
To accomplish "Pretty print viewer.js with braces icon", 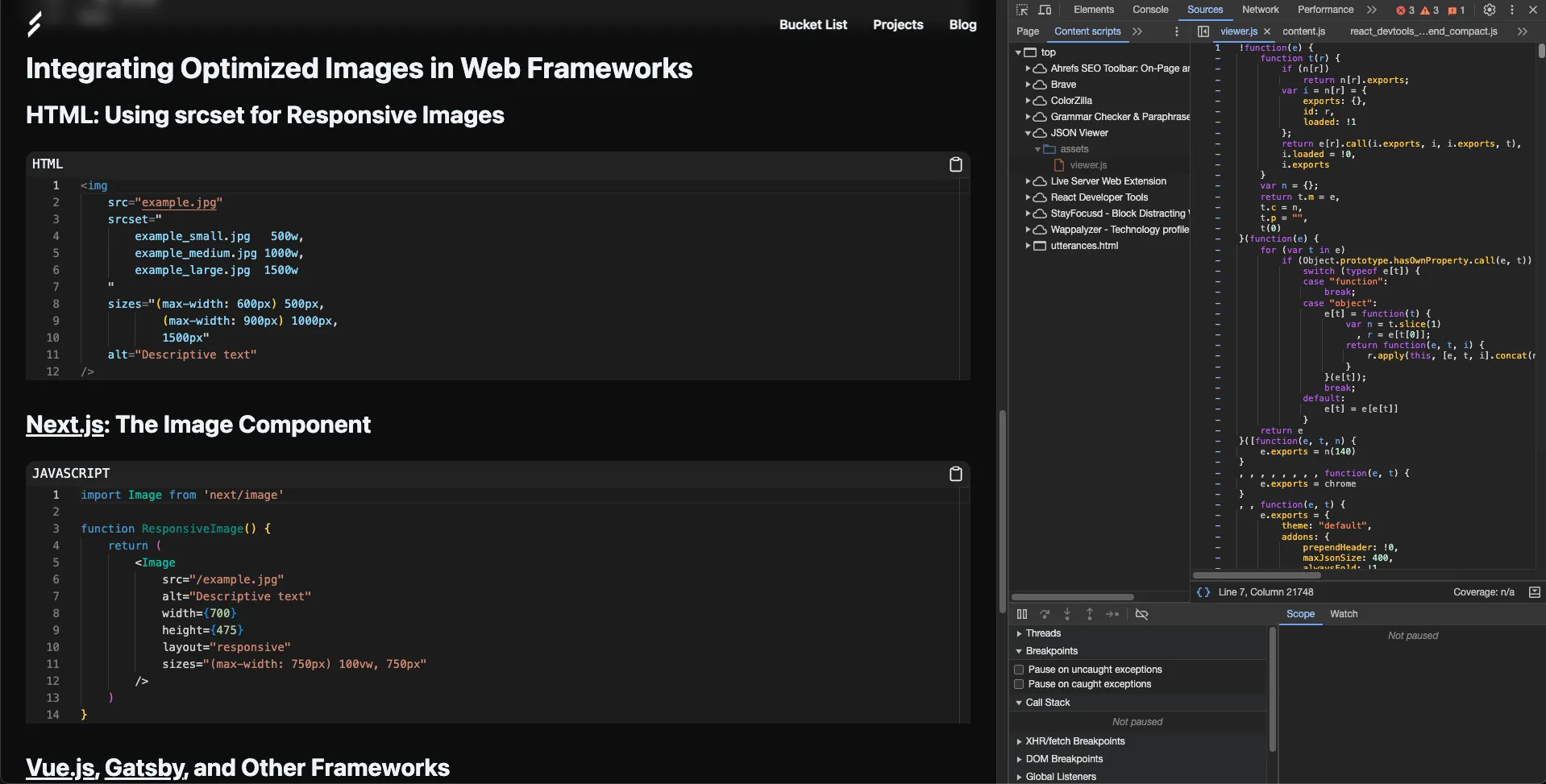I will (x=1203, y=592).
